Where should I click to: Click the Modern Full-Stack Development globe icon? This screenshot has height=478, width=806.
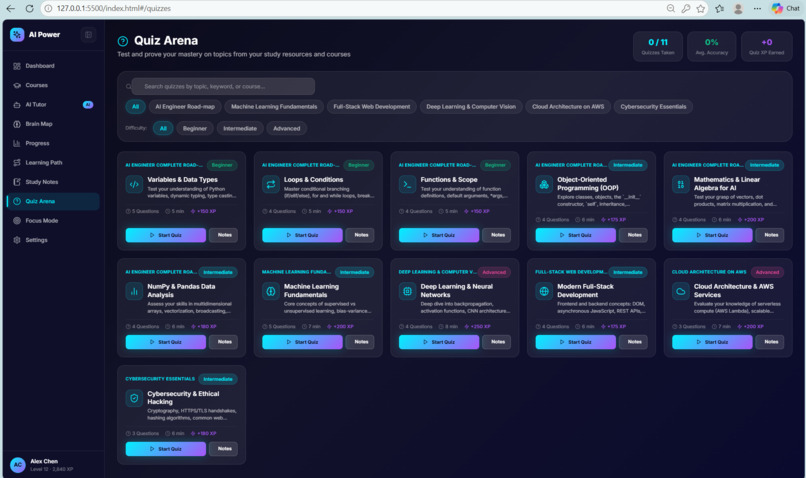tap(544, 291)
